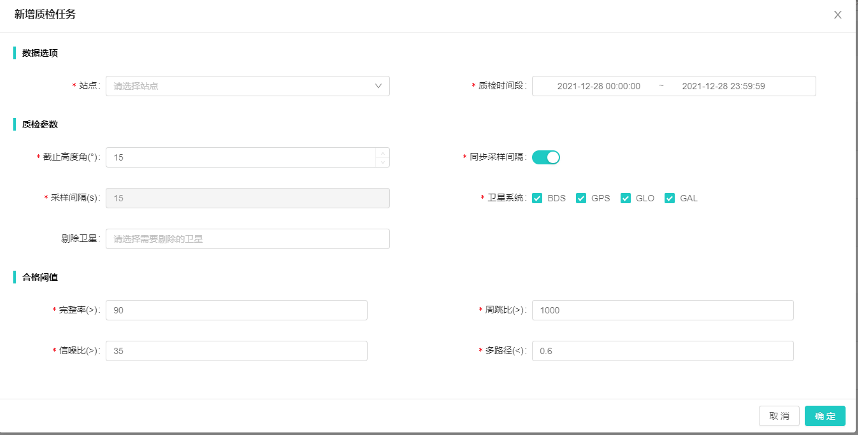Pick the end date 2021-12-28 23:59:59
This screenshot has width=858, height=435.
(x=723, y=86)
